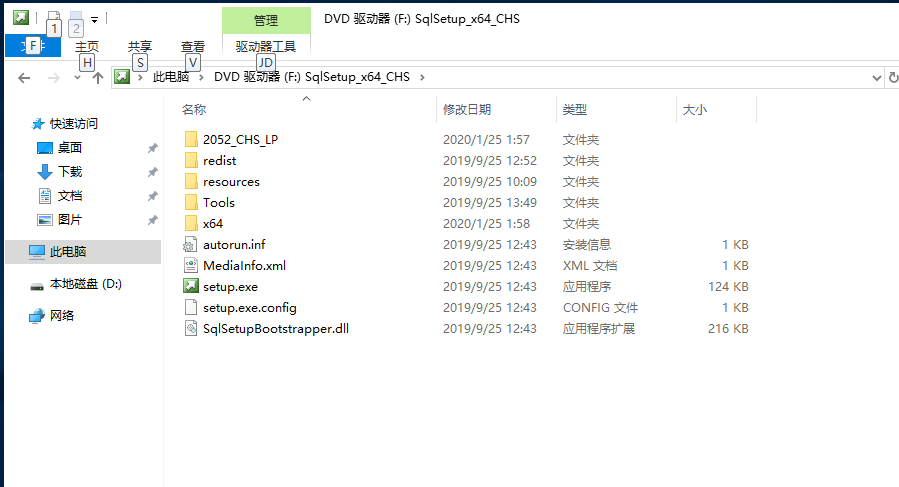
Task: Select 下载 in navigation pane
Action: (x=70, y=172)
